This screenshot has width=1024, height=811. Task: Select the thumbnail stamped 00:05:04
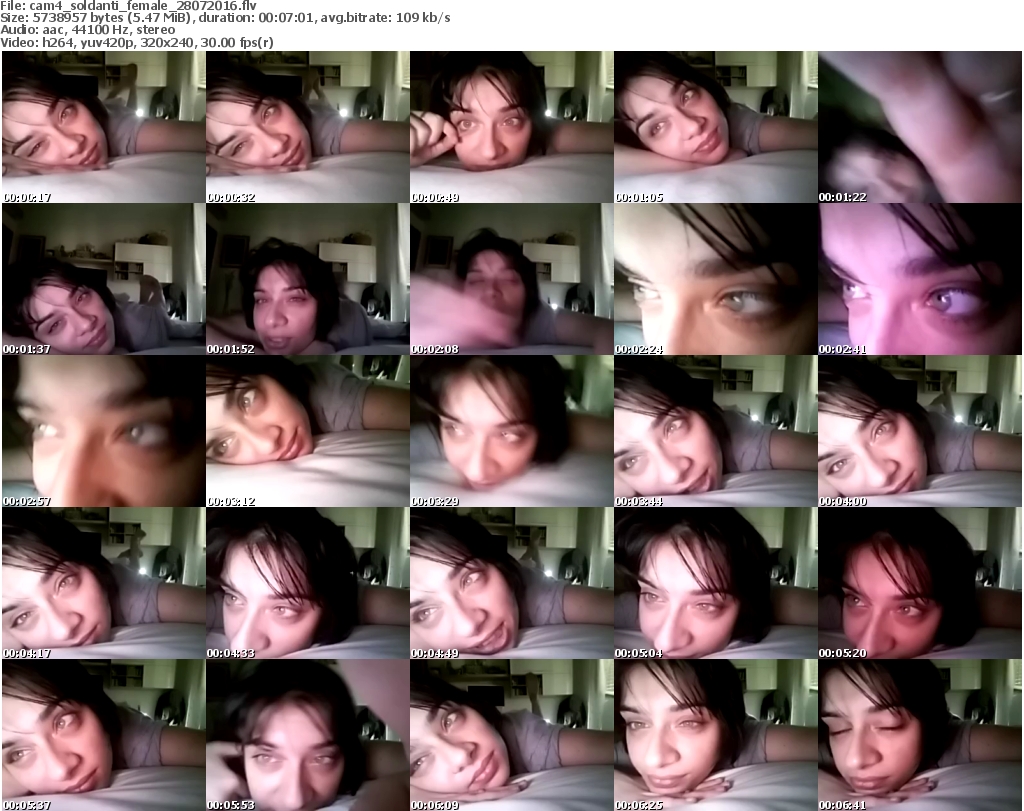tap(715, 583)
